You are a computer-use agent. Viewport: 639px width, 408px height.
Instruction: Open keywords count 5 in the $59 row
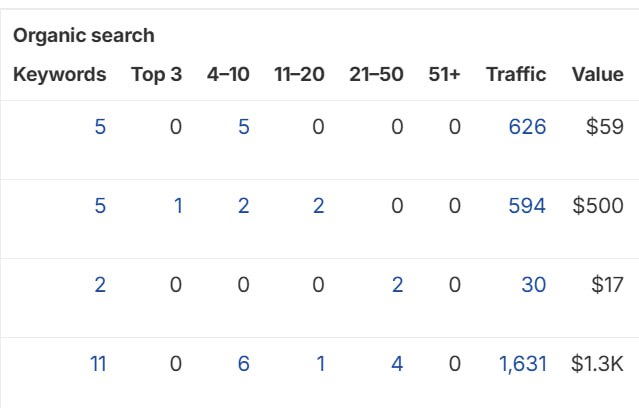[100, 128]
